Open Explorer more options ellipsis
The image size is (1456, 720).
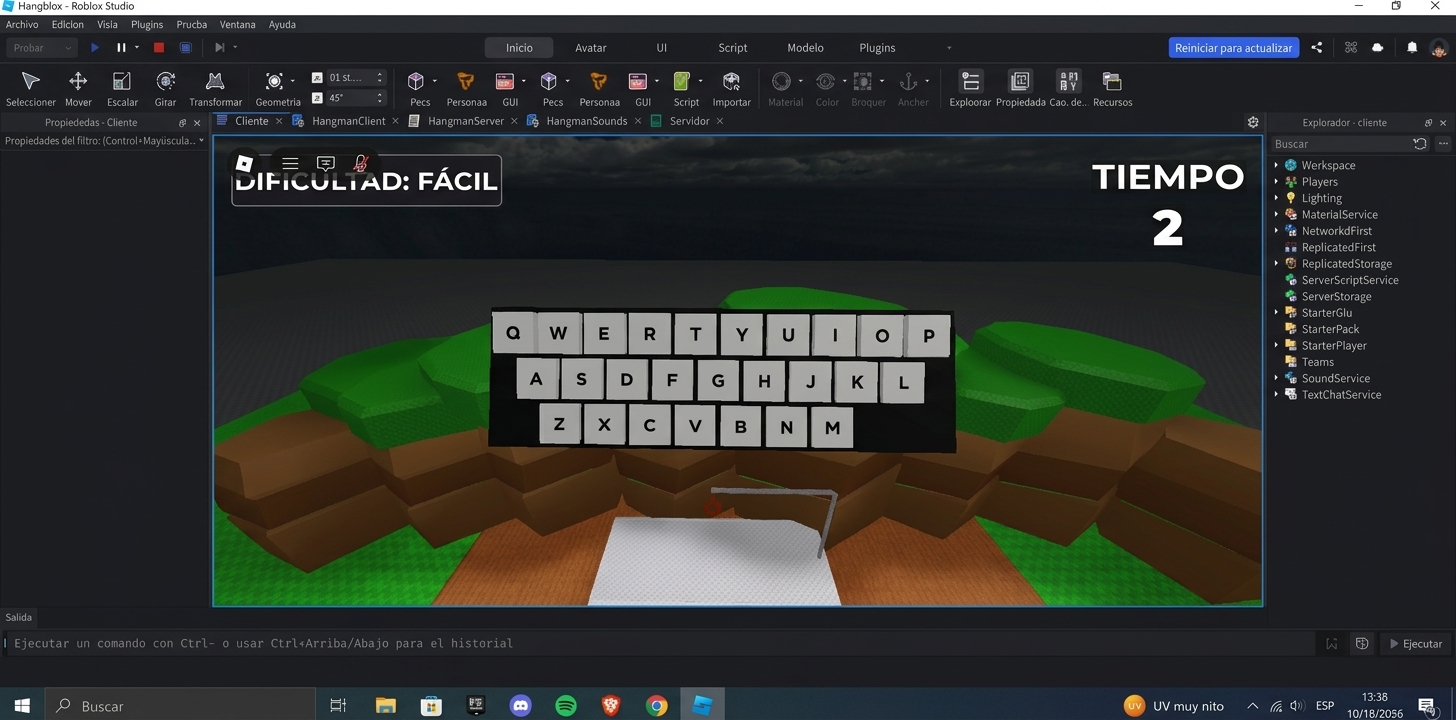[1443, 144]
